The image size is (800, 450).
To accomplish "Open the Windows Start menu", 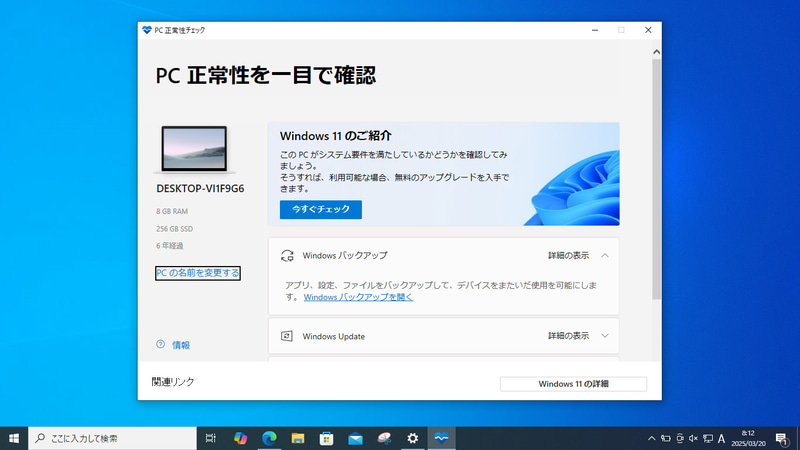I will coord(14,438).
